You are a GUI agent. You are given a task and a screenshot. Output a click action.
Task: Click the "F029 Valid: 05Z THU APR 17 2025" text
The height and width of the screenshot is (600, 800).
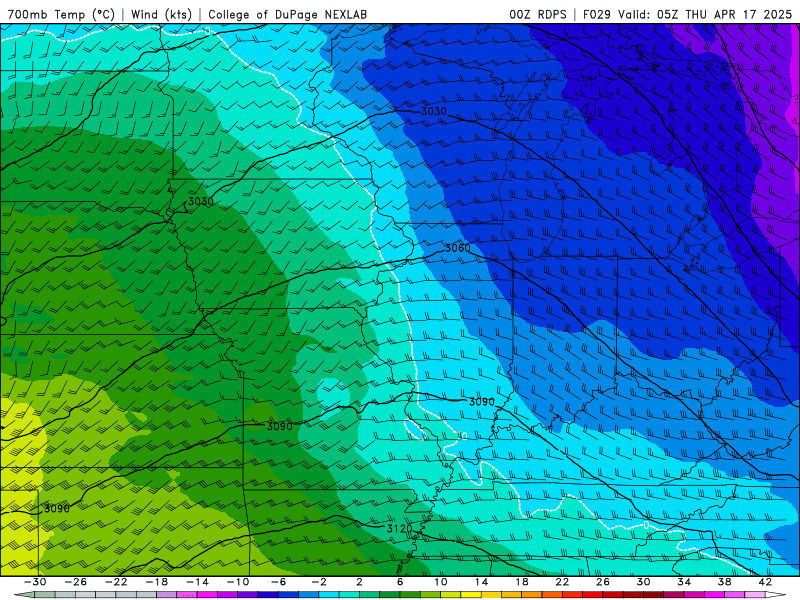point(687,14)
